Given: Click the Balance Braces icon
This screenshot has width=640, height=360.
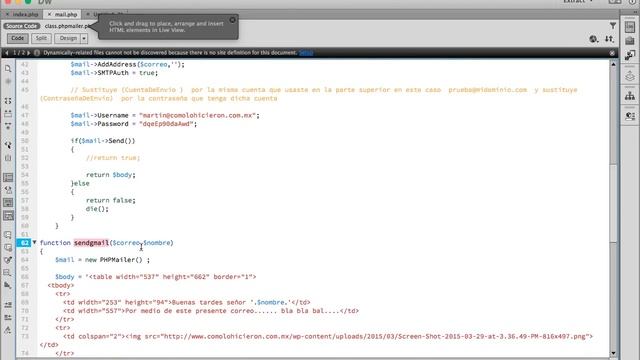Looking at the screenshot, I should [8, 158].
